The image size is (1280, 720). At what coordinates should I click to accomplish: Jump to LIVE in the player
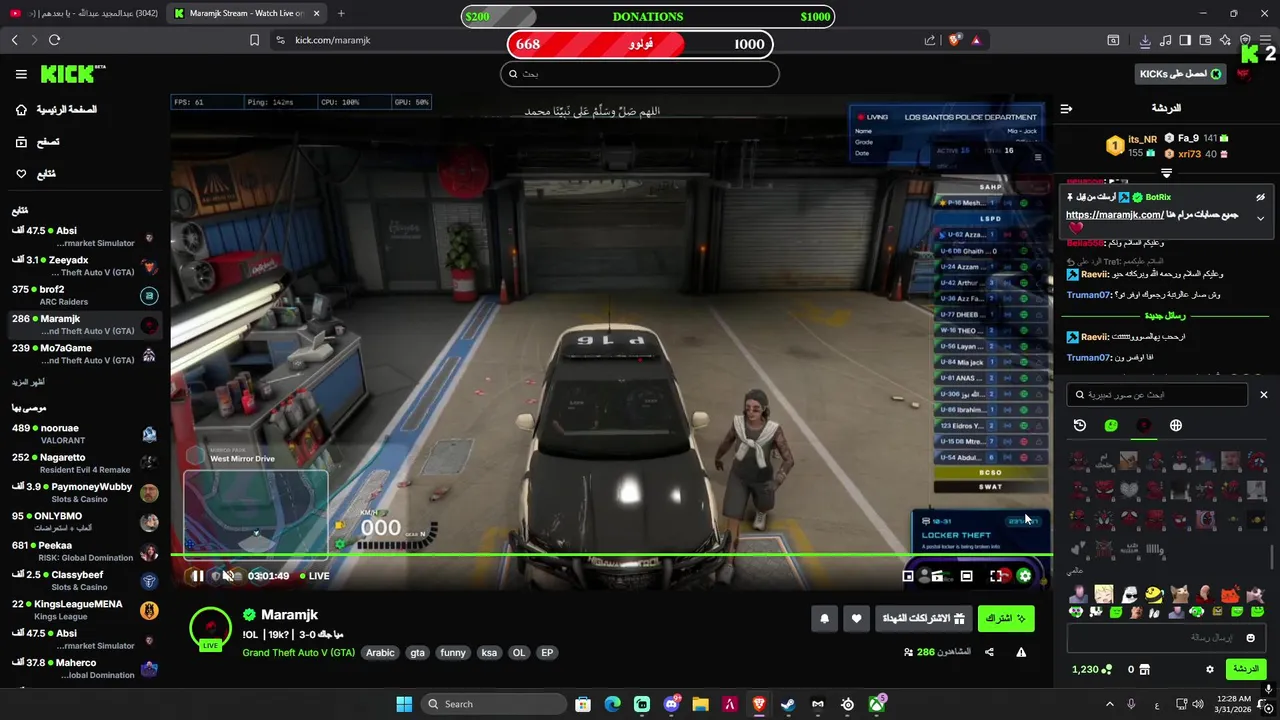pyautogui.click(x=313, y=576)
